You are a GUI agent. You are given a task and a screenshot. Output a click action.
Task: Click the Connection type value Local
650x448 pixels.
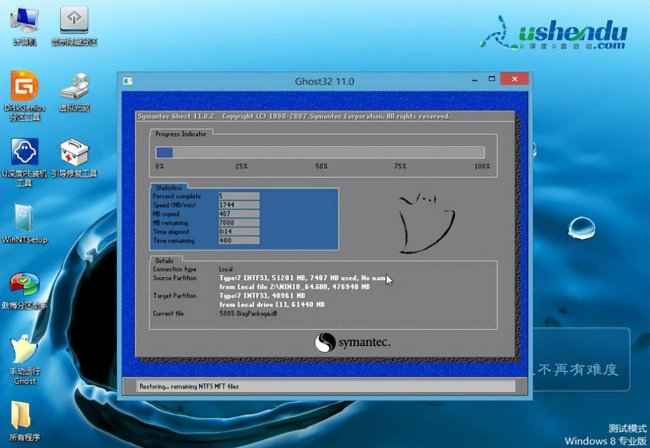[x=226, y=269]
